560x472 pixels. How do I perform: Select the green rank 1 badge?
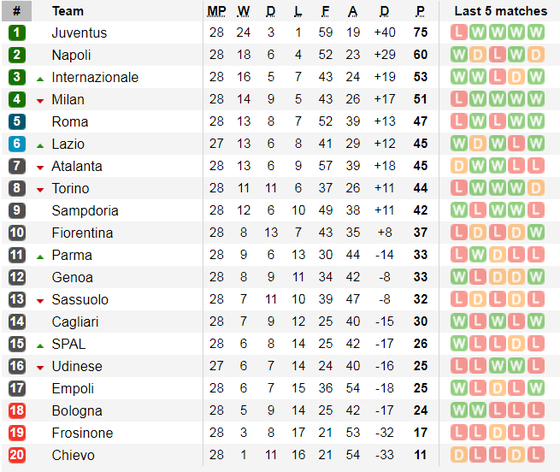click(17, 32)
